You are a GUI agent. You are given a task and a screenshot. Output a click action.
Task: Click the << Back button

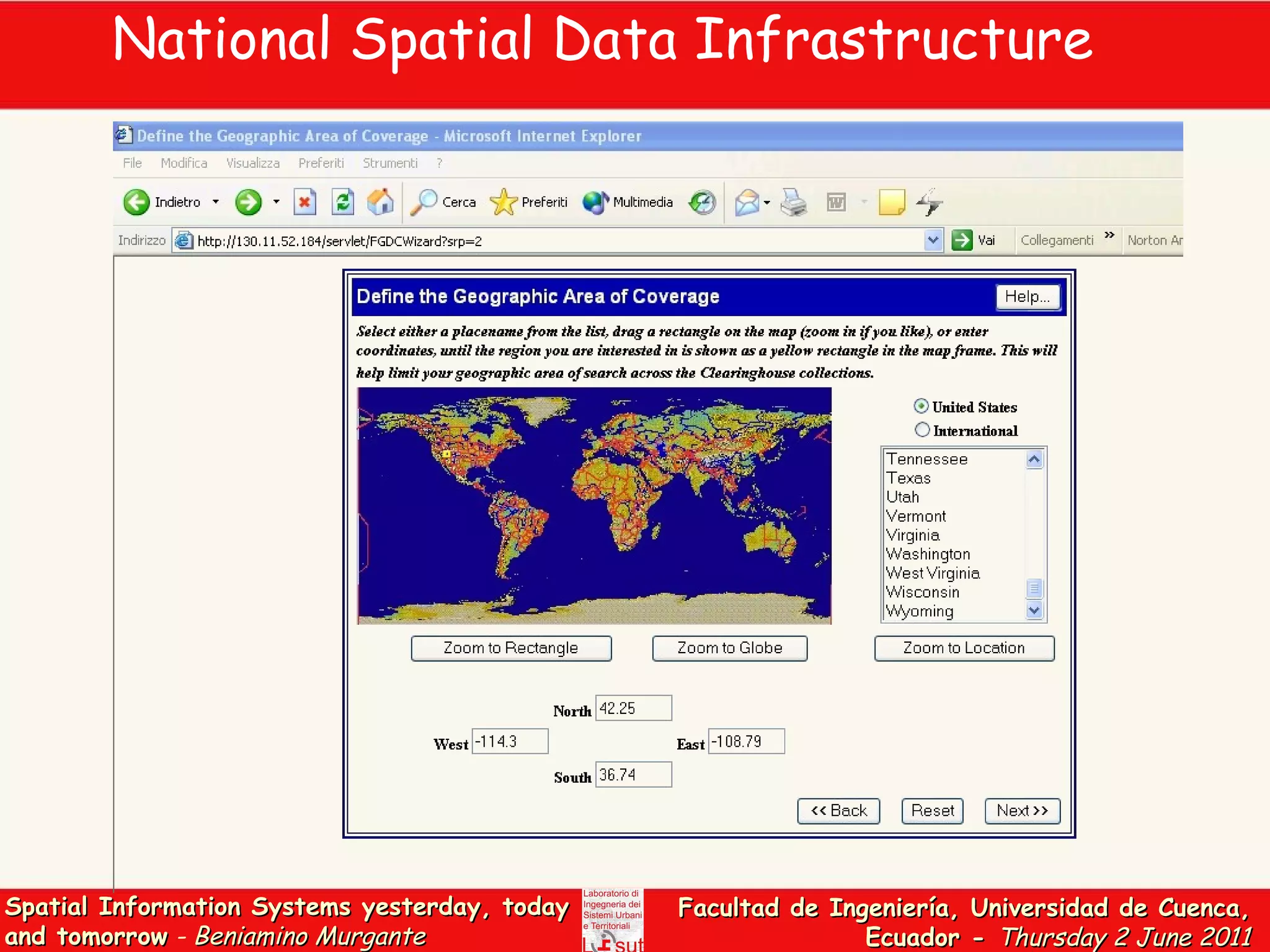tap(838, 811)
